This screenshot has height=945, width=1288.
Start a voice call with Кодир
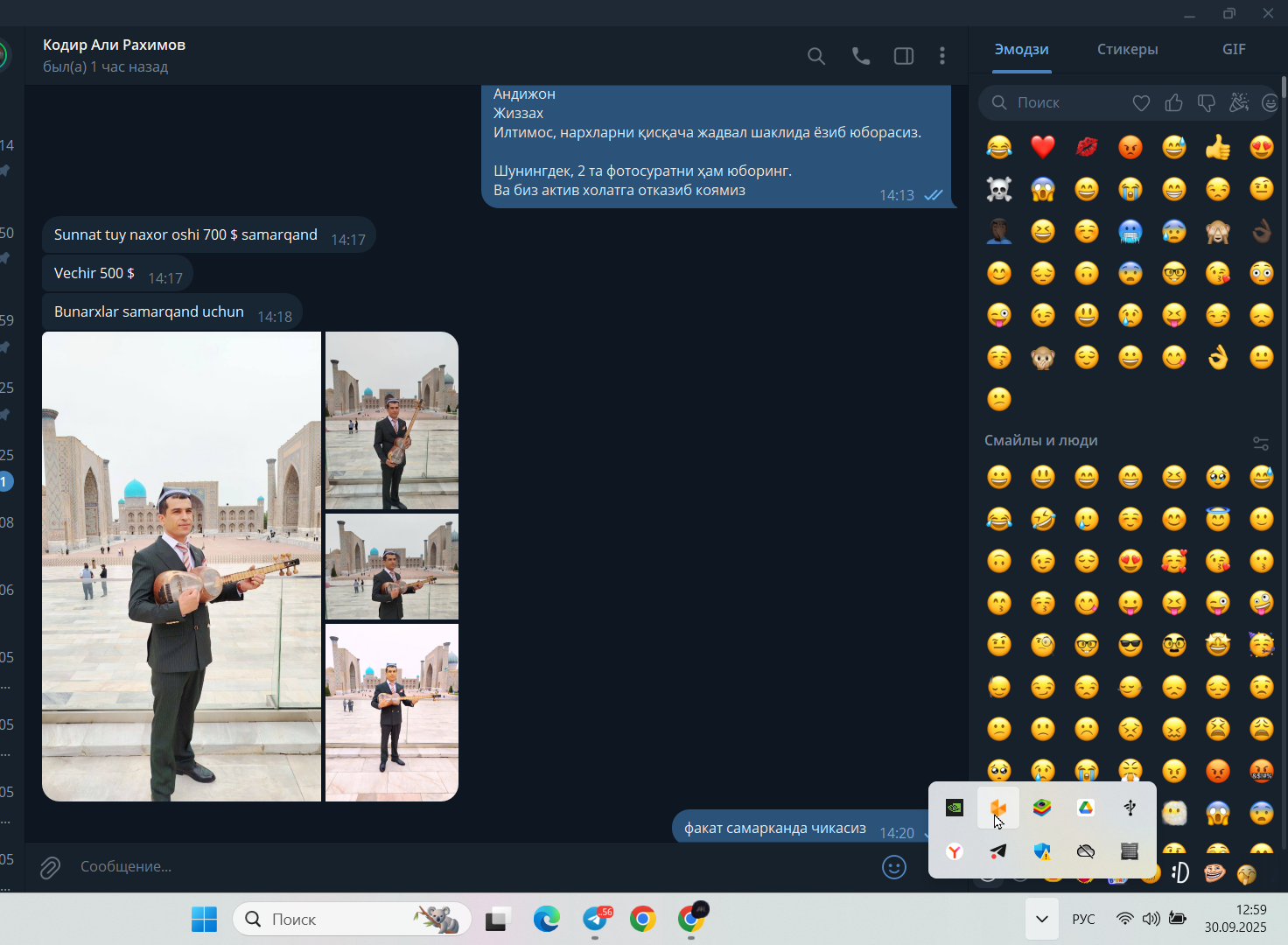[x=861, y=56]
